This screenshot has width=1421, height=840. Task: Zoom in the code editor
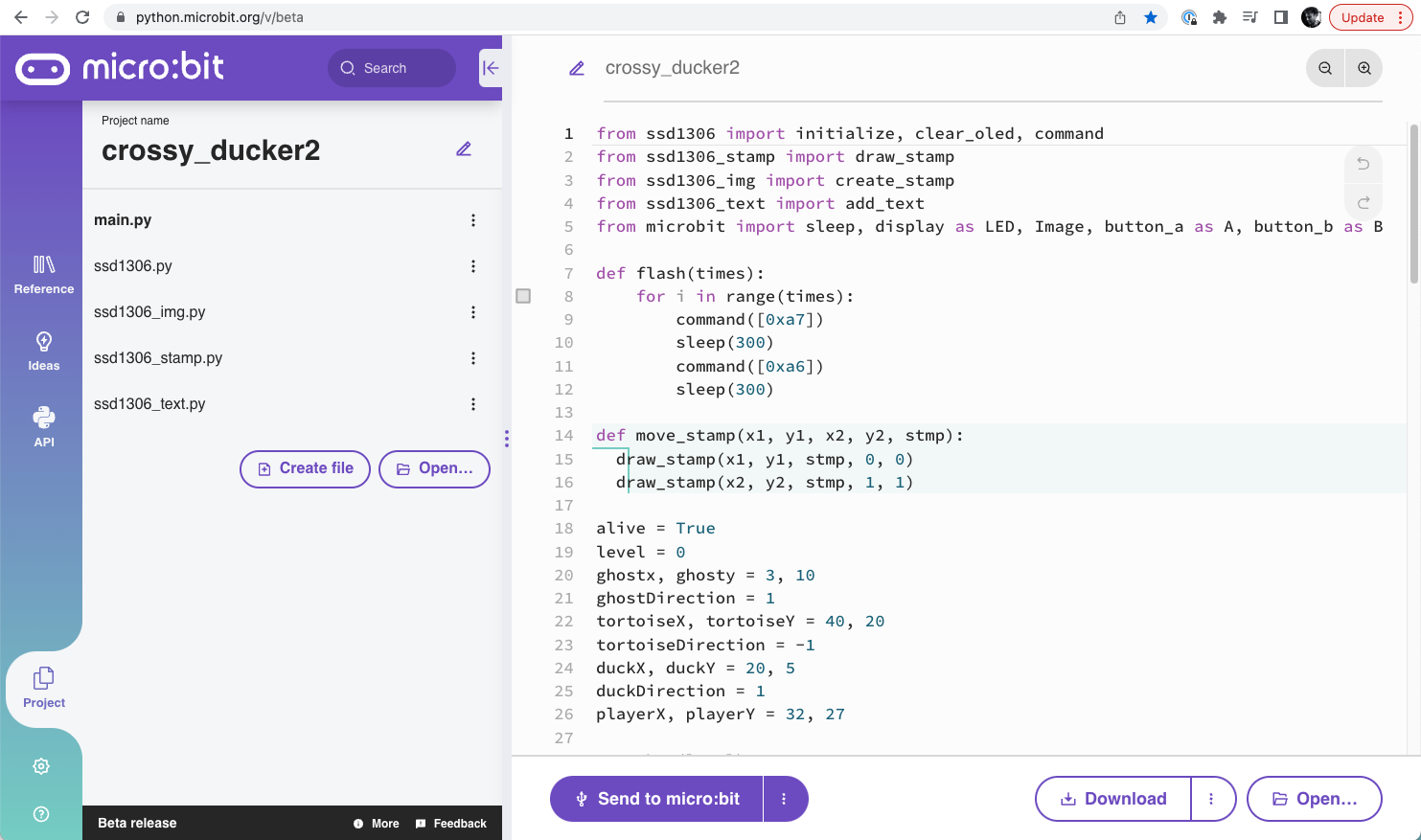1364,68
